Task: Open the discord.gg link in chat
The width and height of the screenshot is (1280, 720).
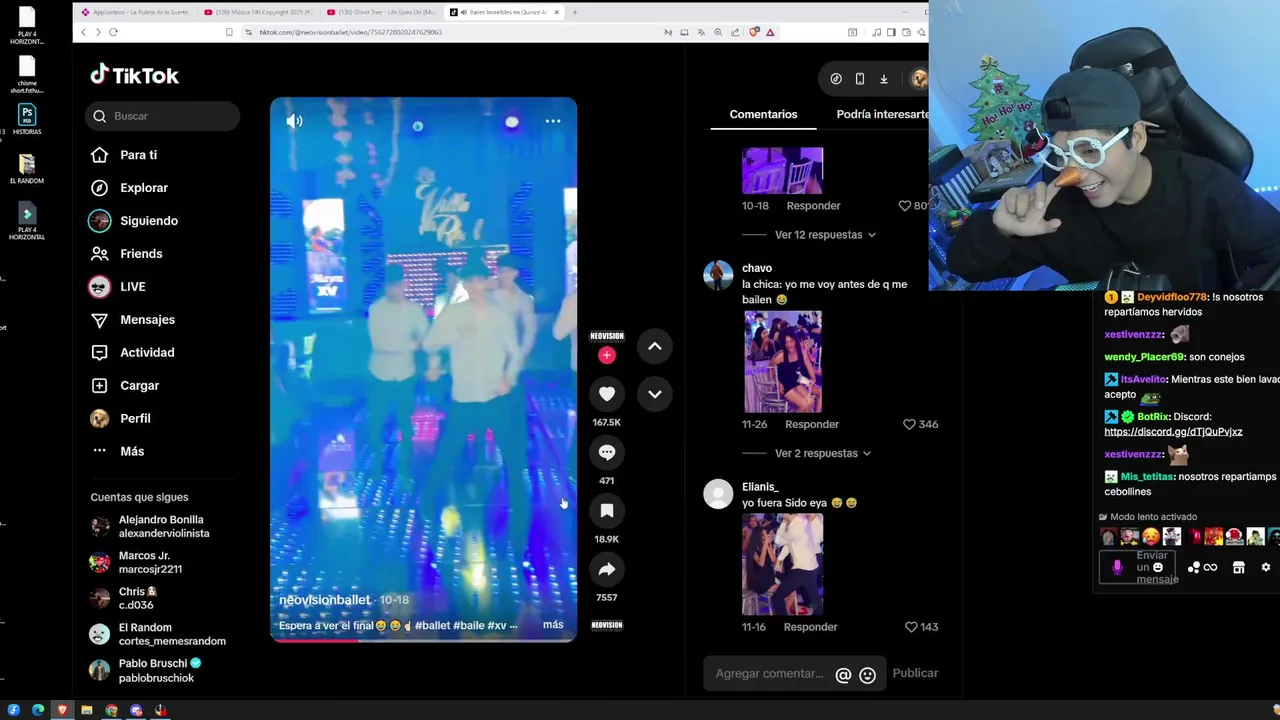Action: click(x=1173, y=432)
